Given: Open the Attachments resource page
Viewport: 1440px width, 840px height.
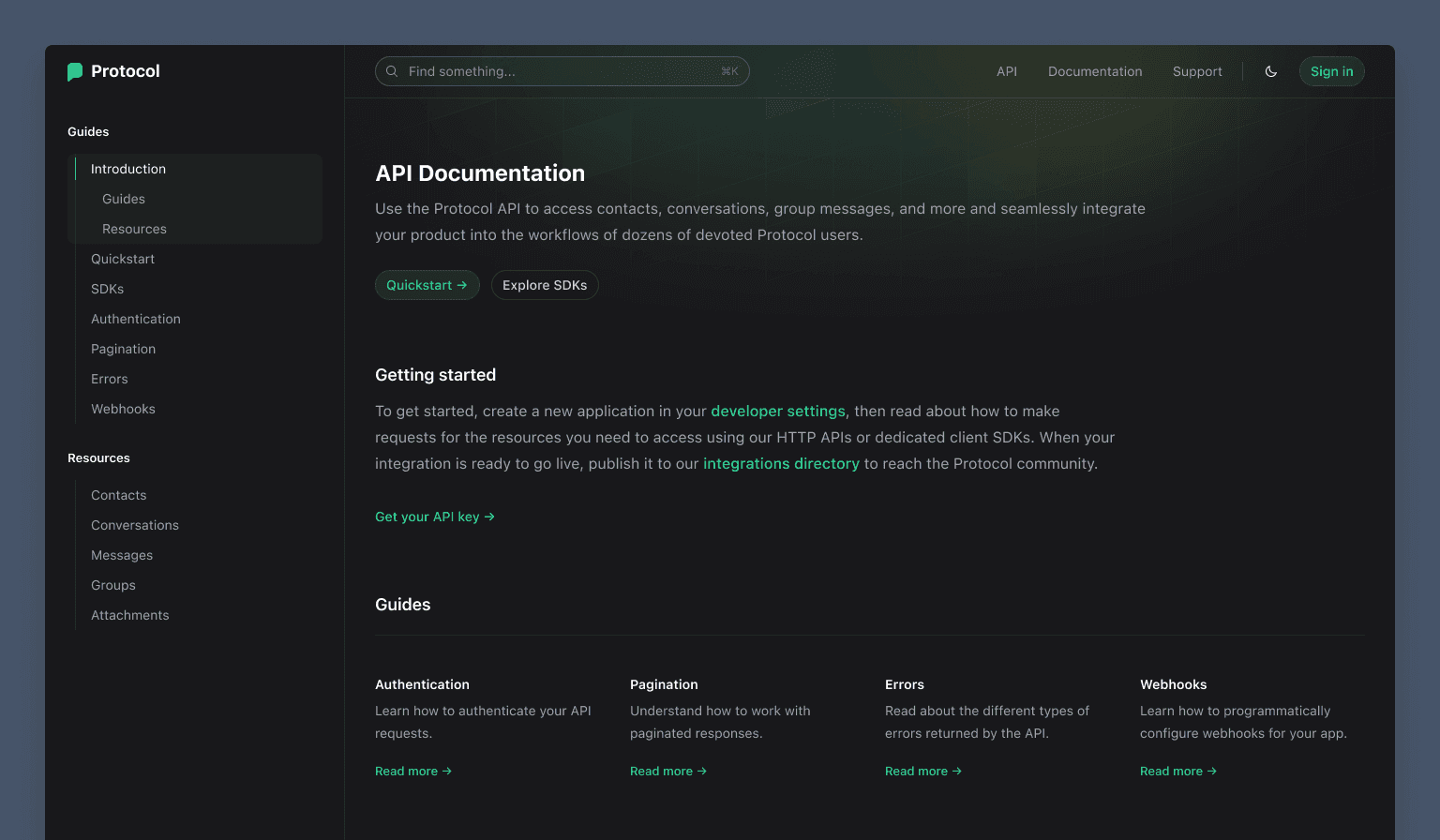Looking at the screenshot, I should point(129,615).
